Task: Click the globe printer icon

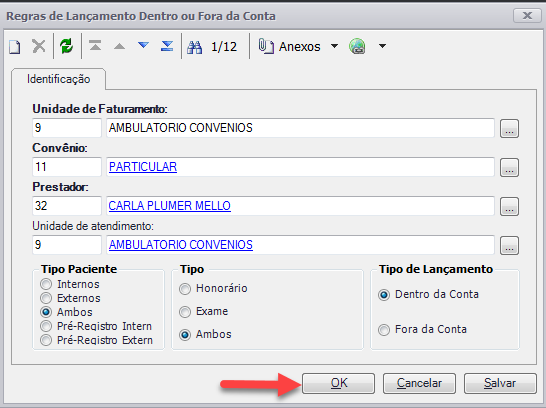Action: [357, 46]
